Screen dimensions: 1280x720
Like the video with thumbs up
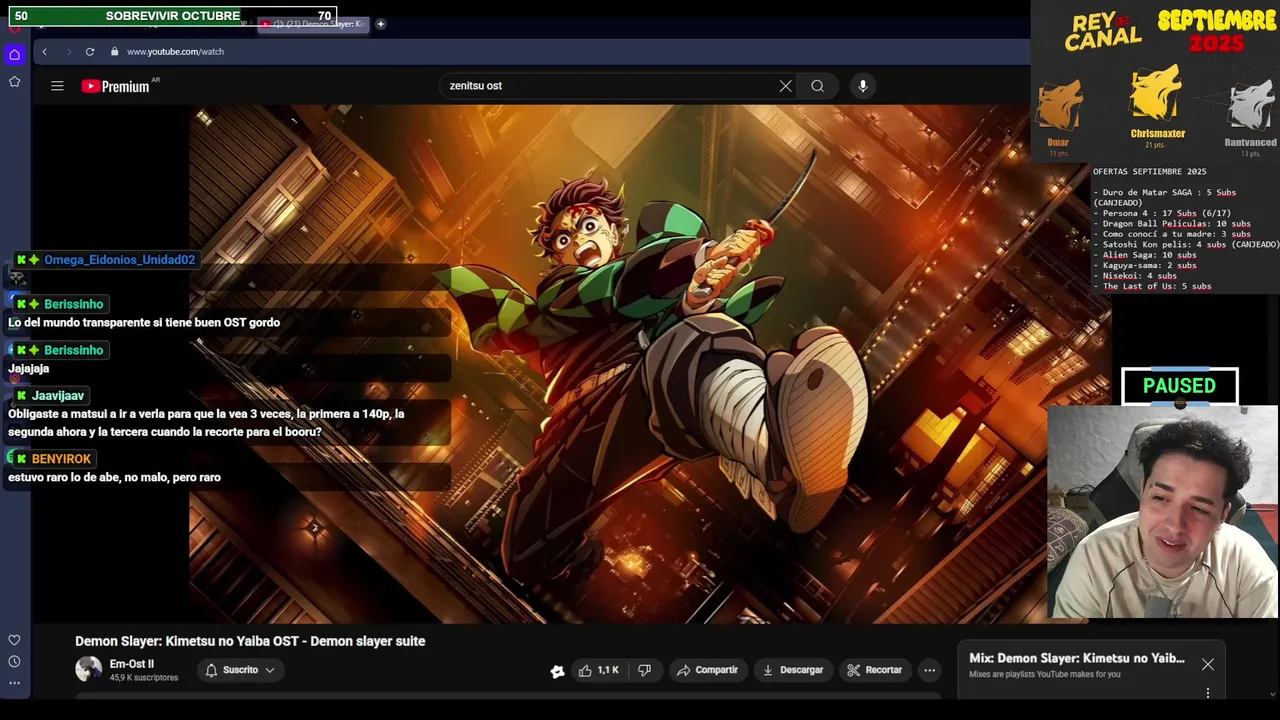[x=598, y=670]
